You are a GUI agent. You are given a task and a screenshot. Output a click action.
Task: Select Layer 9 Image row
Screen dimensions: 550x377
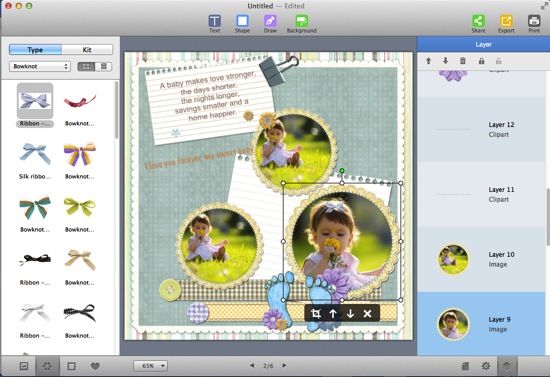(481, 324)
